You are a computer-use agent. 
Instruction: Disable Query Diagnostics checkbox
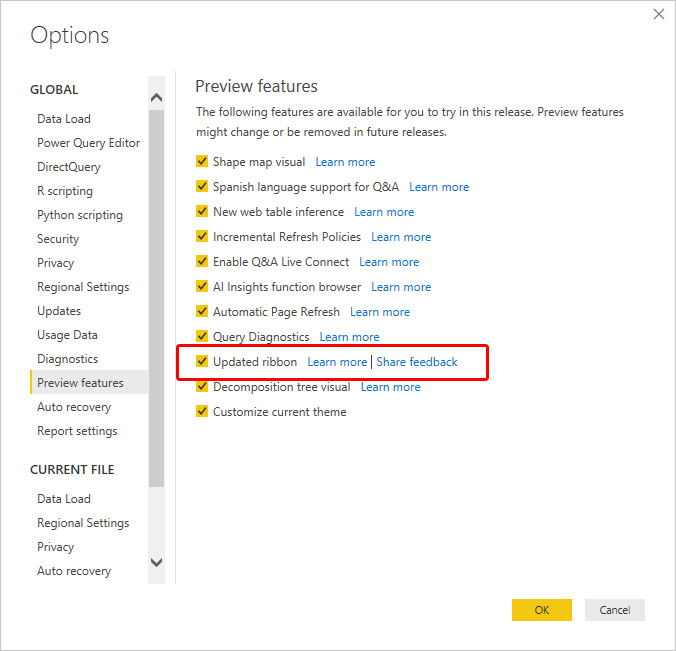pos(202,337)
